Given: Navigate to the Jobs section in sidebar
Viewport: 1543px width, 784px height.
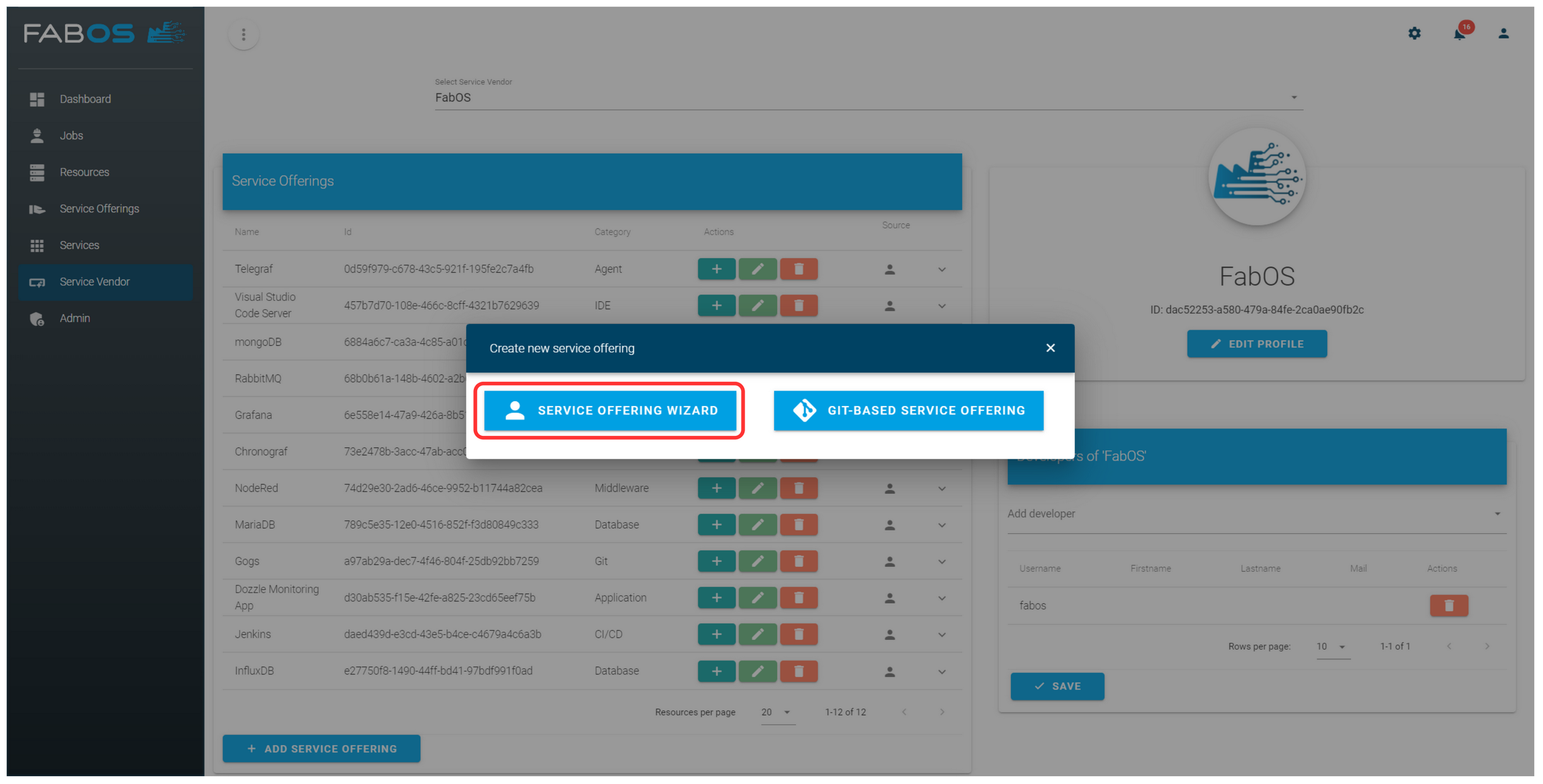Looking at the screenshot, I should point(71,135).
